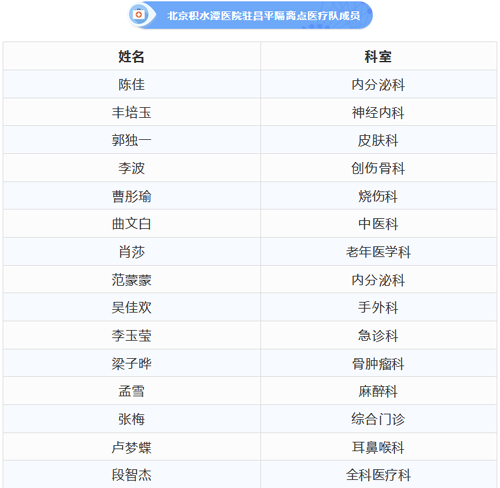Click the medical kit icon in banner
The image size is (500, 488).
(138, 15)
